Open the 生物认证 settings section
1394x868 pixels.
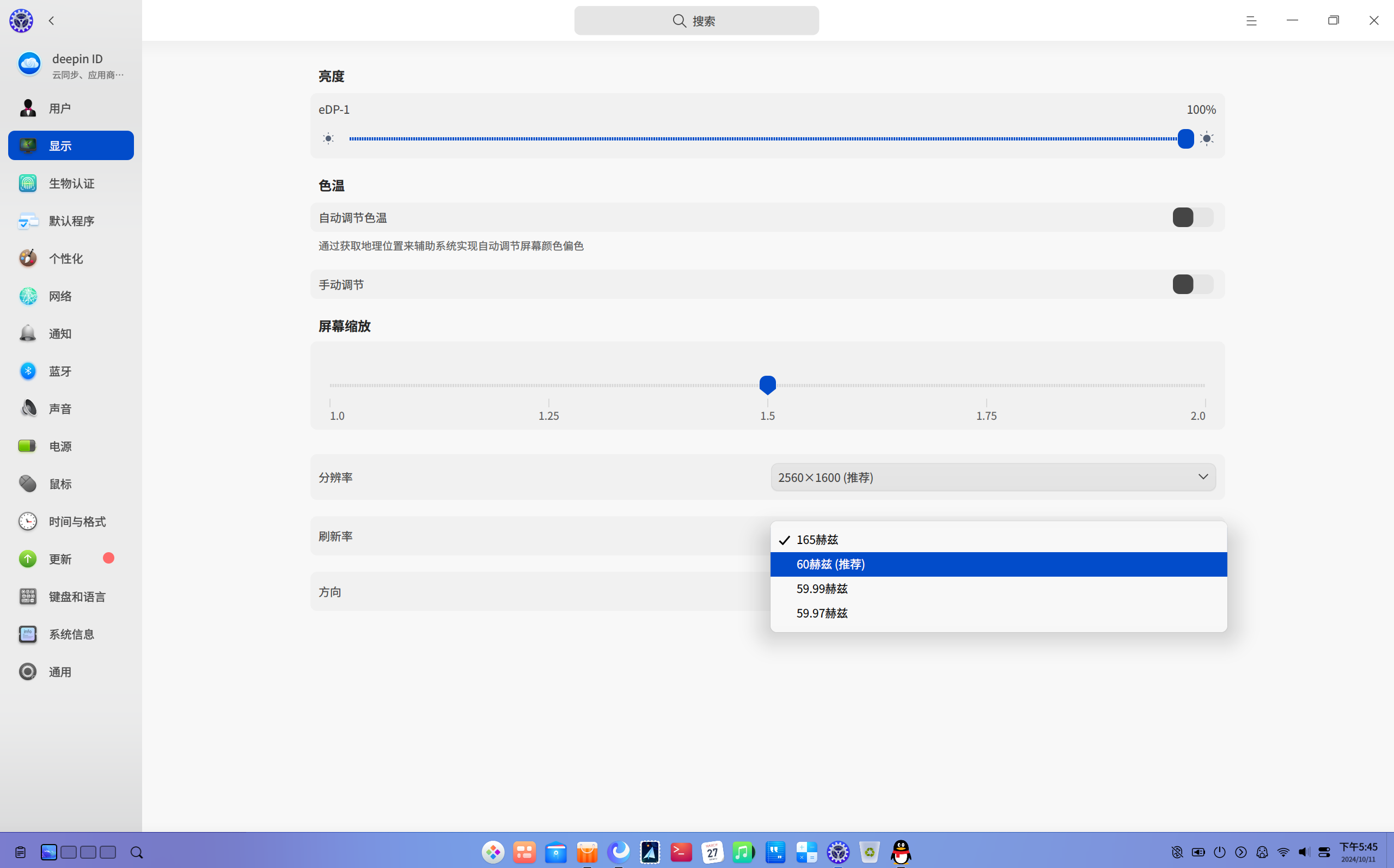(x=71, y=183)
